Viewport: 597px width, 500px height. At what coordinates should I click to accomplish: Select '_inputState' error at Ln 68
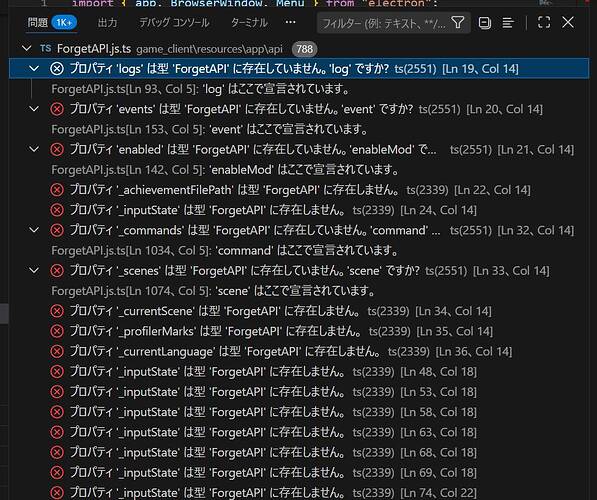[299, 452]
